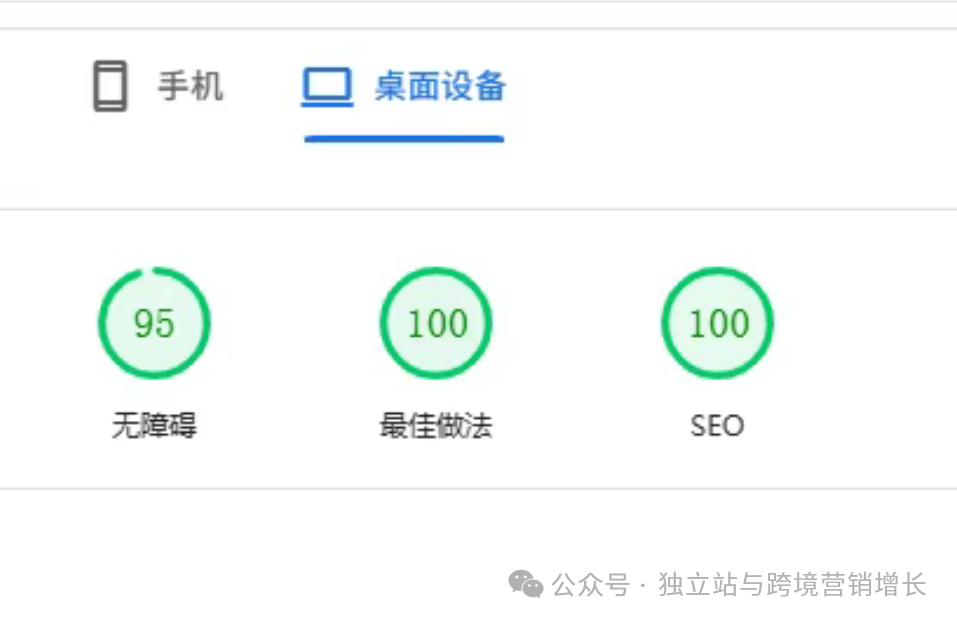Screen dimensions: 957x623
Task: Click the 最佳做法 label text
Action: coord(435,426)
